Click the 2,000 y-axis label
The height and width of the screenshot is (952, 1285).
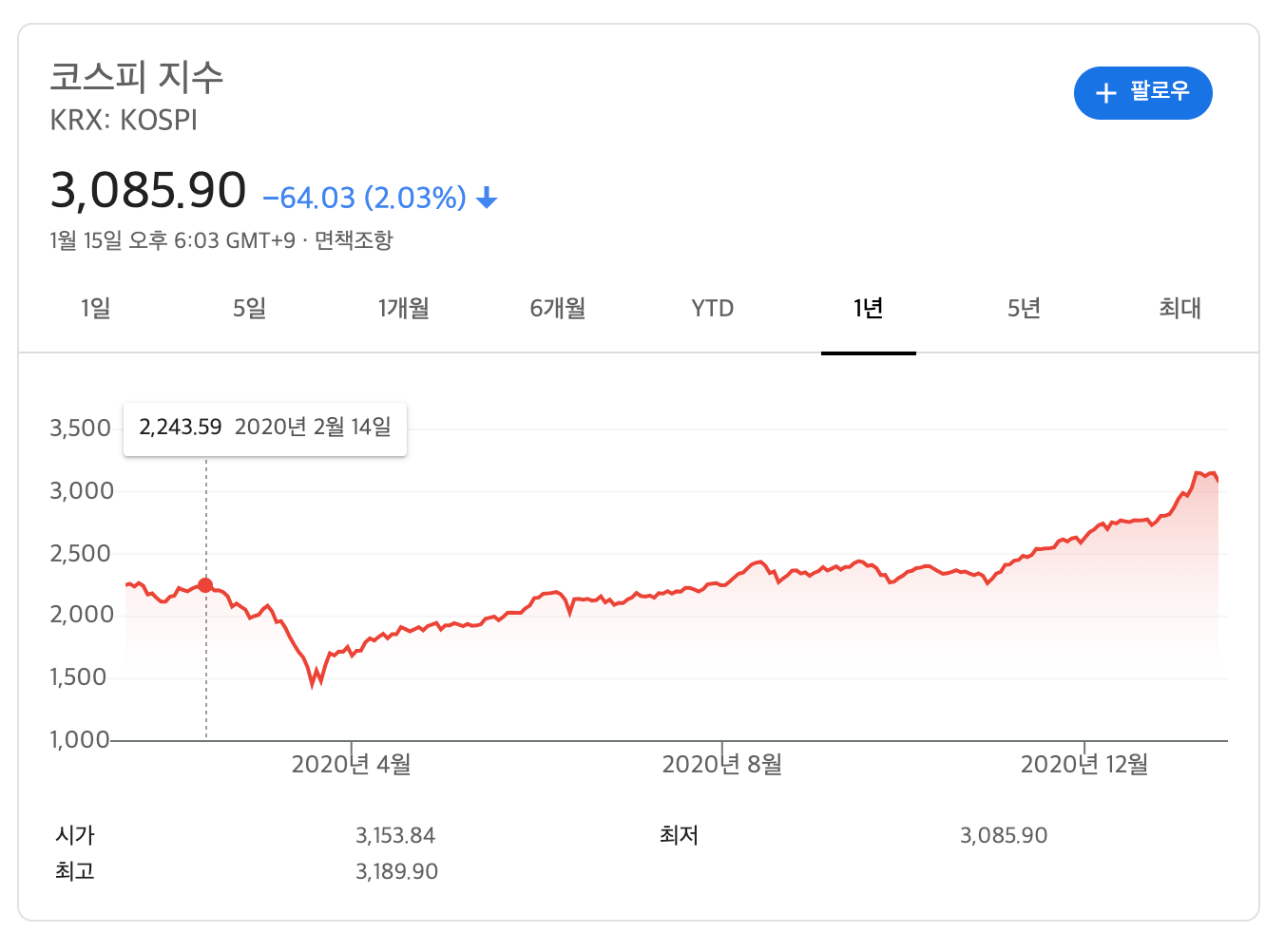coord(82,615)
